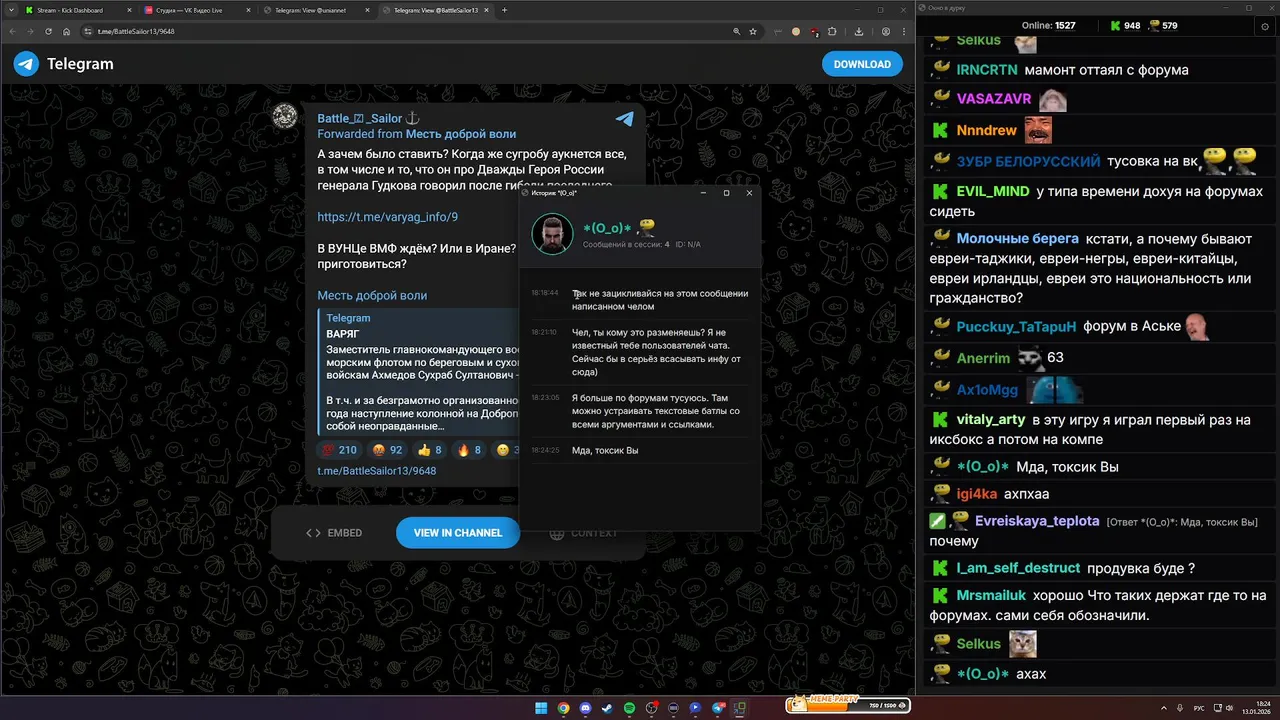Click the paper plane icon on the post

(624, 119)
